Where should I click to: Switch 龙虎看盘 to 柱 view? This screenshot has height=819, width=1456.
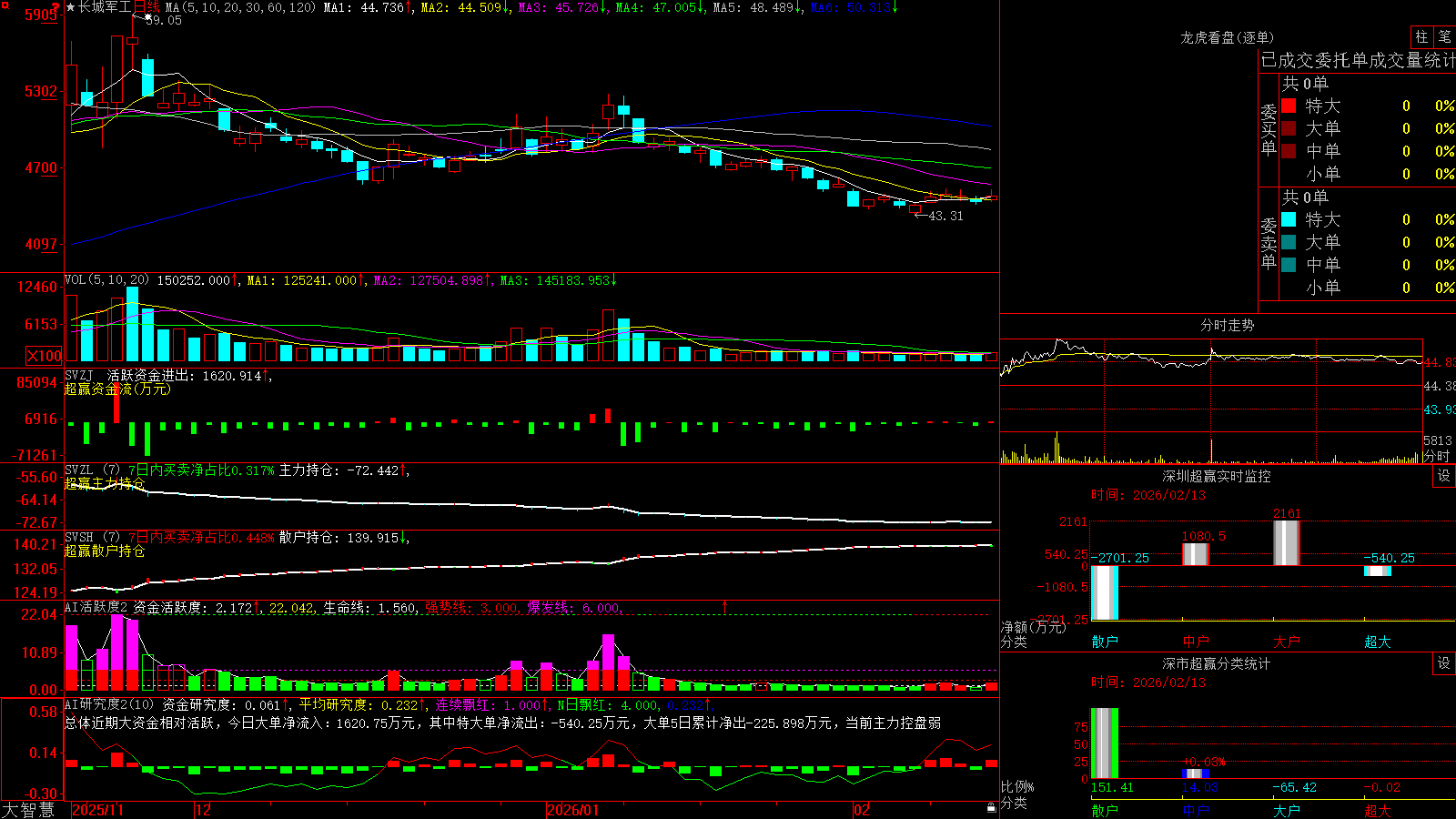(1421, 36)
